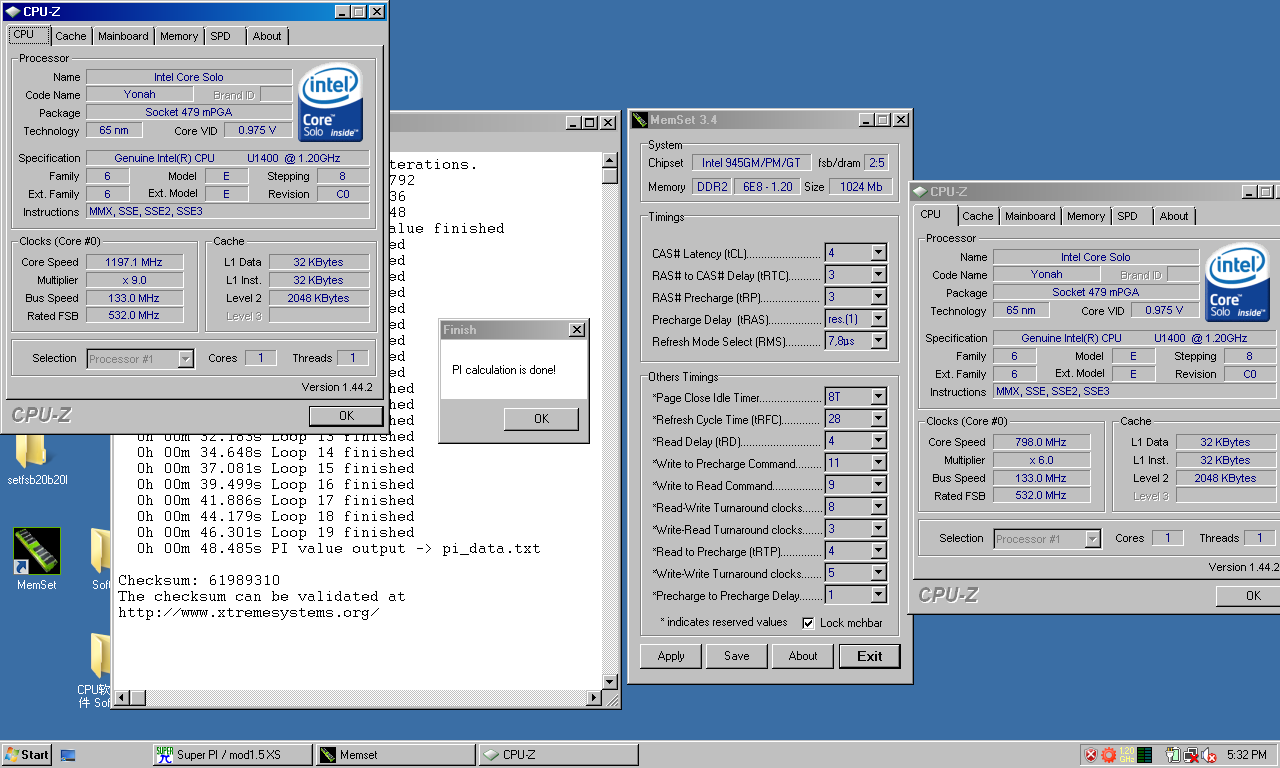
Task: Click CPU-Z taskbar button
Action: coord(557,755)
